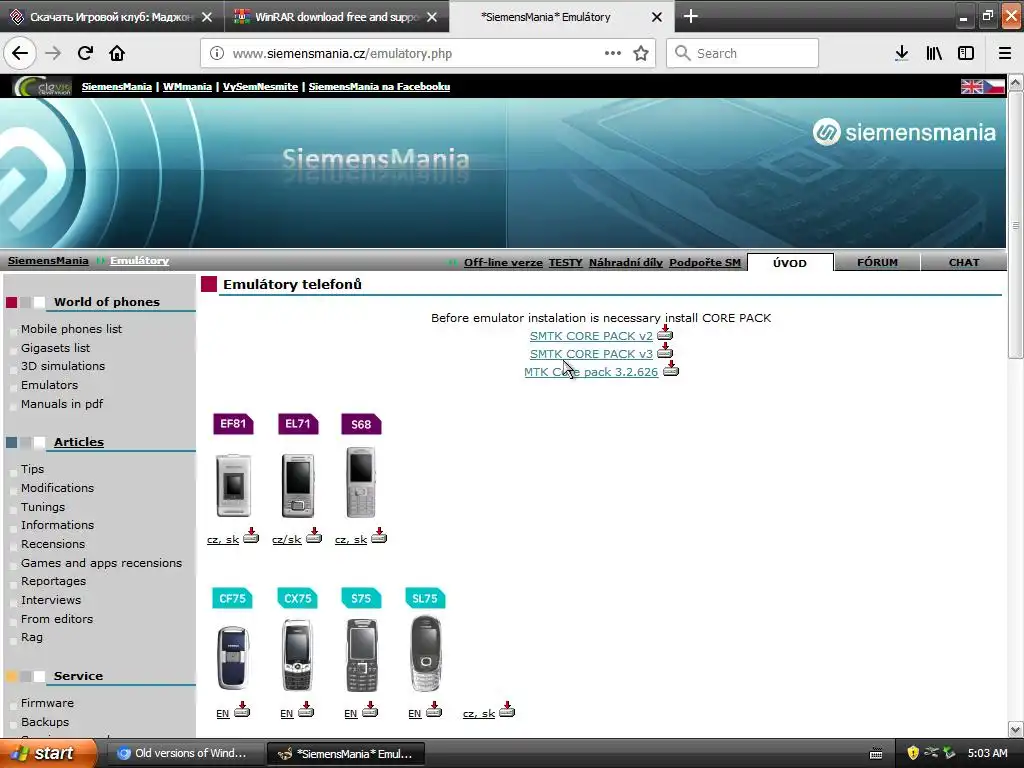The width and height of the screenshot is (1024, 768).
Task: Switch to the Russian Игровой клуб tab
Action: (111, 17)
